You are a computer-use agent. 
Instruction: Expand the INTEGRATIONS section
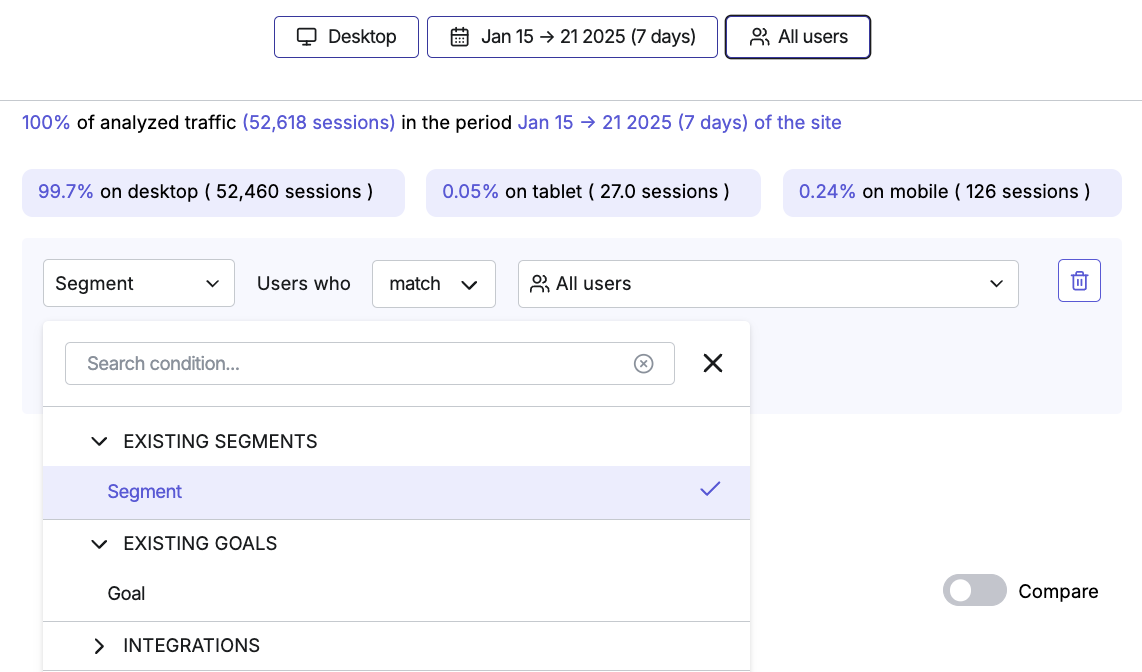tap(99, 645)
